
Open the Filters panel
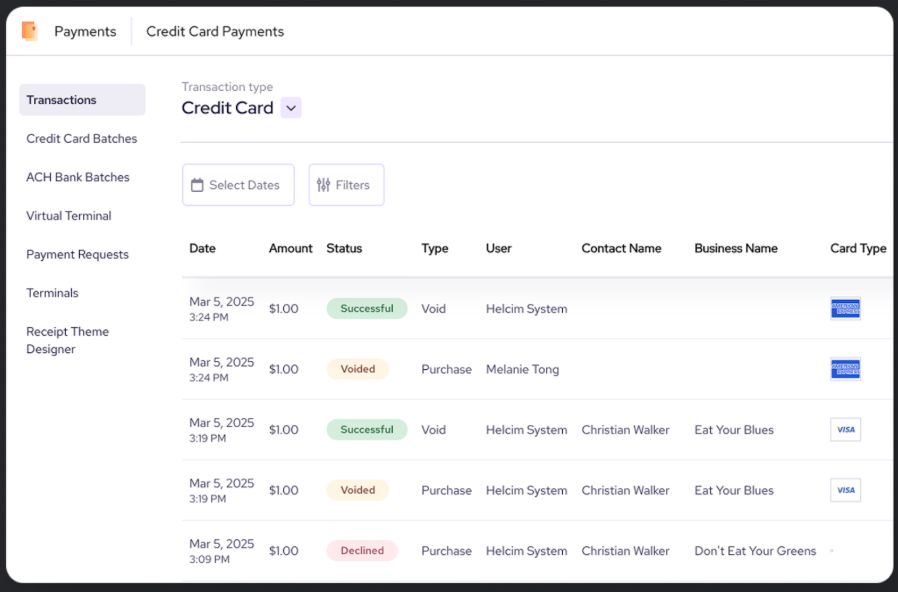tap(346, 184)
